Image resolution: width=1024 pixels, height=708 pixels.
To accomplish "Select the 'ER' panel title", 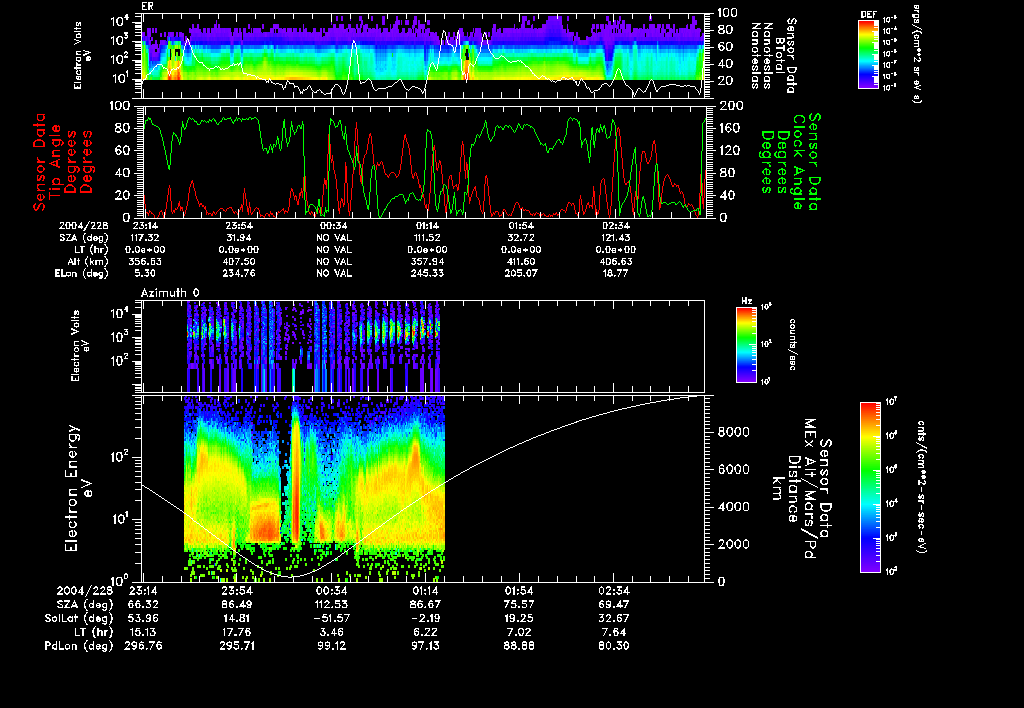I will tap(146, 6).
